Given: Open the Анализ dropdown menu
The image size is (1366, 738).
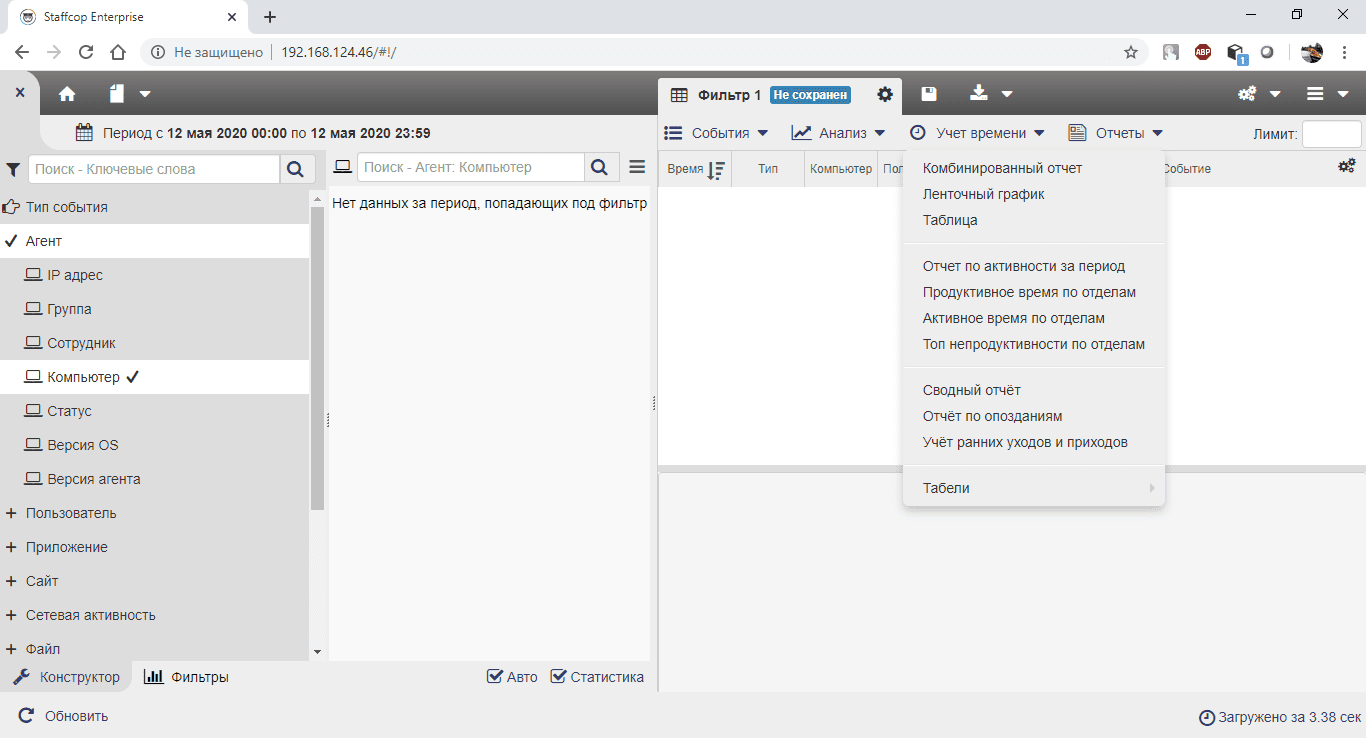Looking at the screenshot, I should tap(838, 133).
